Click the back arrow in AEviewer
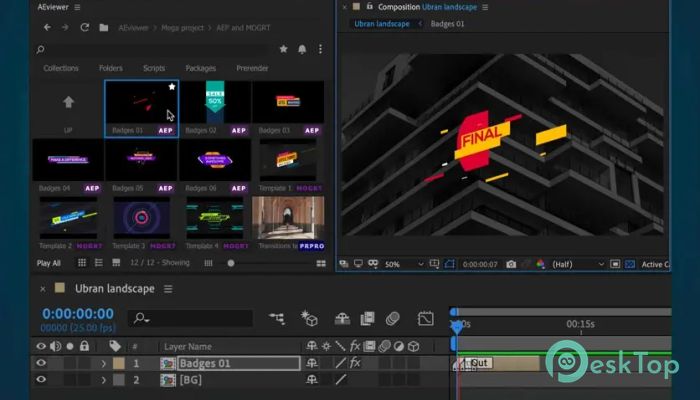Viewport: 700px width, 400px height. [46, 27]
